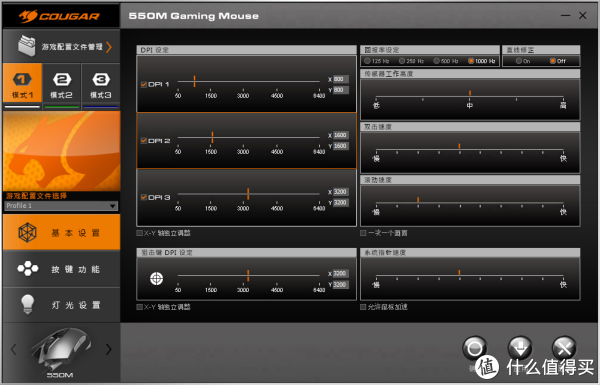Turn angle snapping Off

[553, 61]
